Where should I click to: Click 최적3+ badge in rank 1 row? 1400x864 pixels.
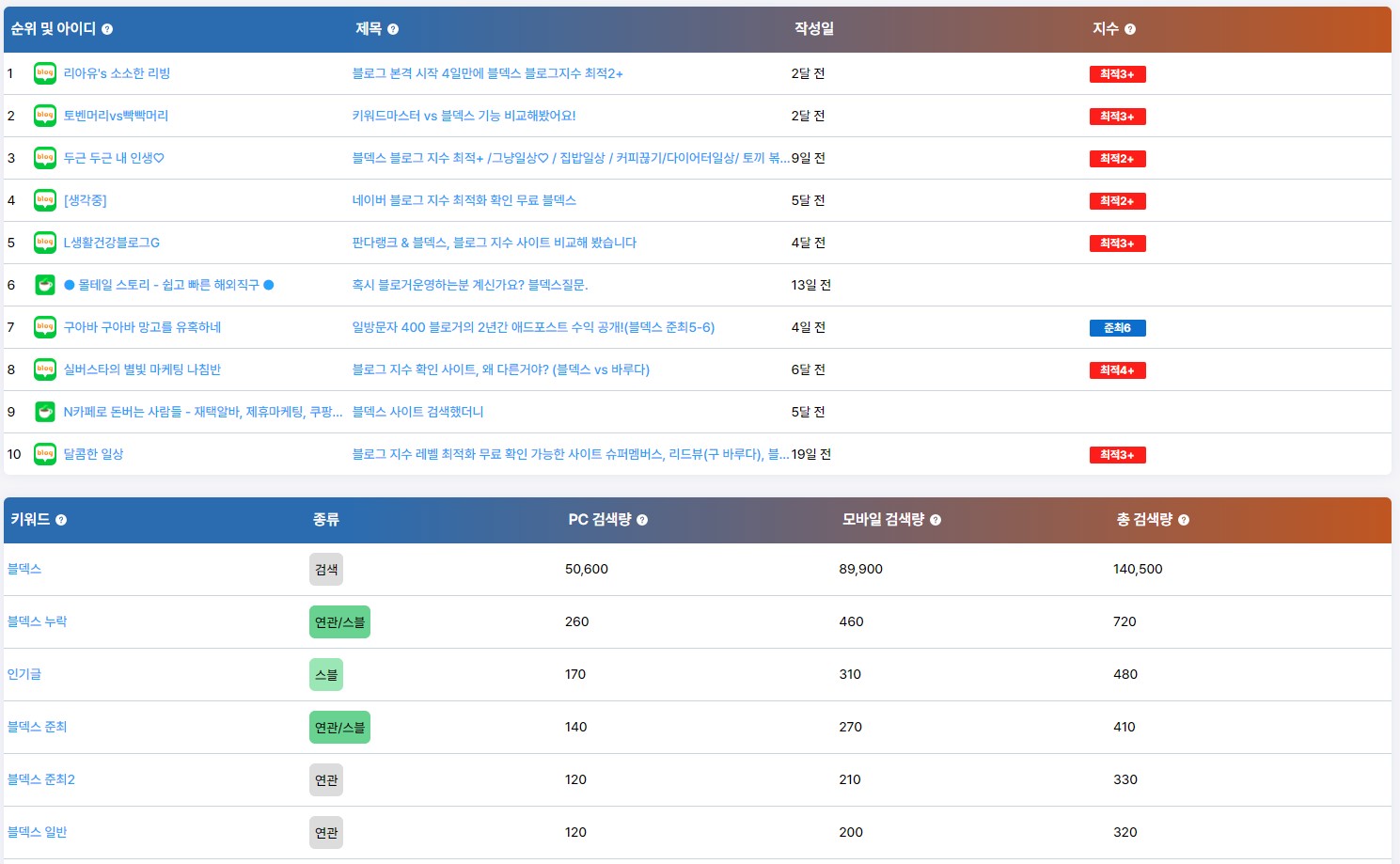pyautogui.click(x=1117, y=74)
